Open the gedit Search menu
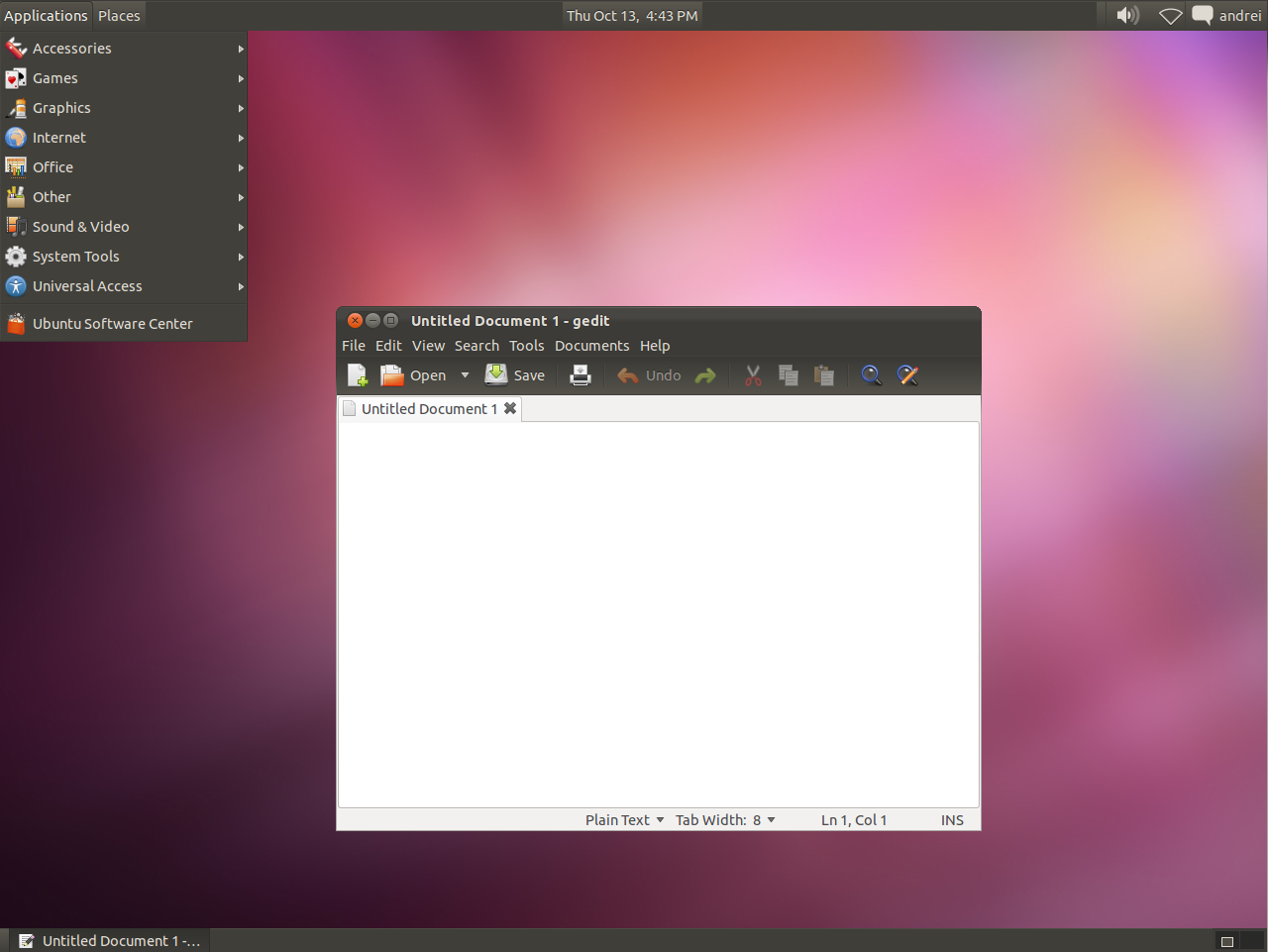 click(476, 346)
